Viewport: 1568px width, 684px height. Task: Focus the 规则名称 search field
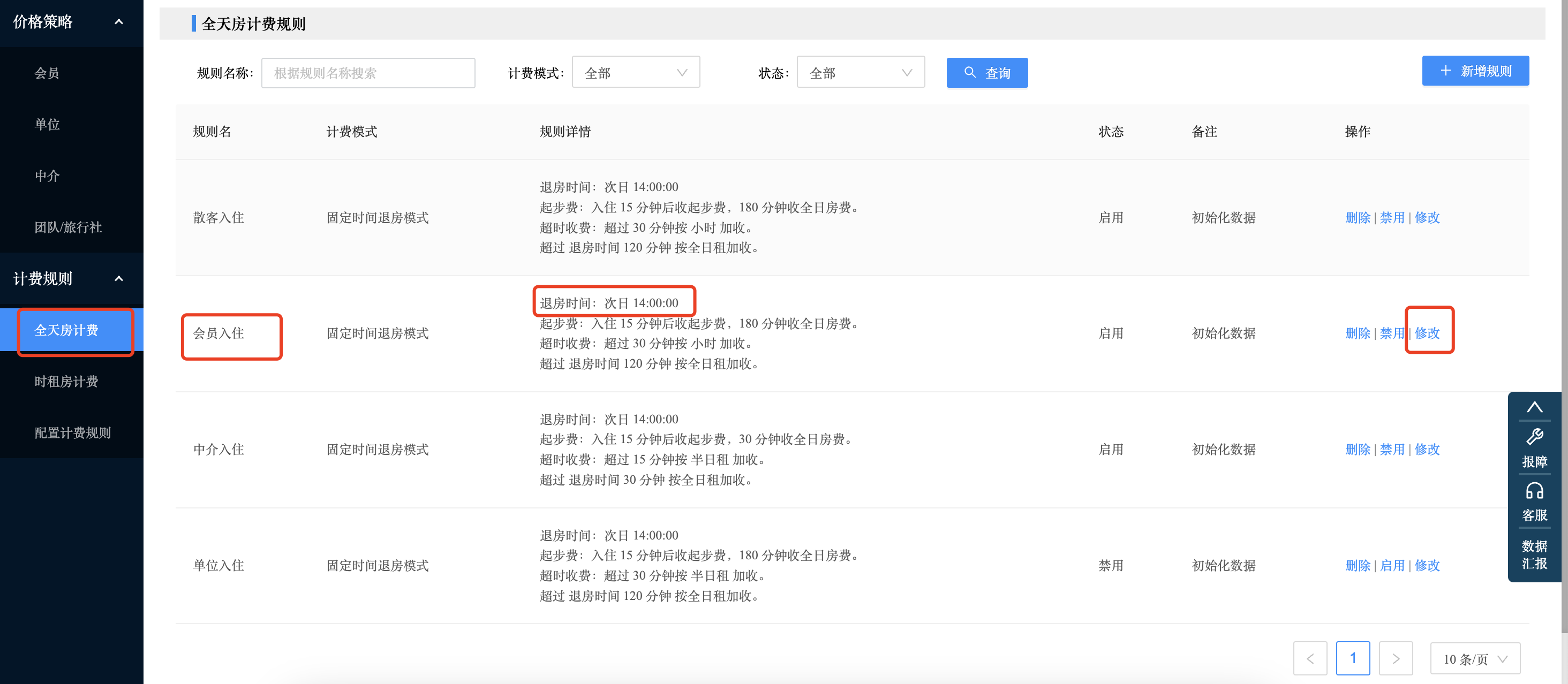368,73
